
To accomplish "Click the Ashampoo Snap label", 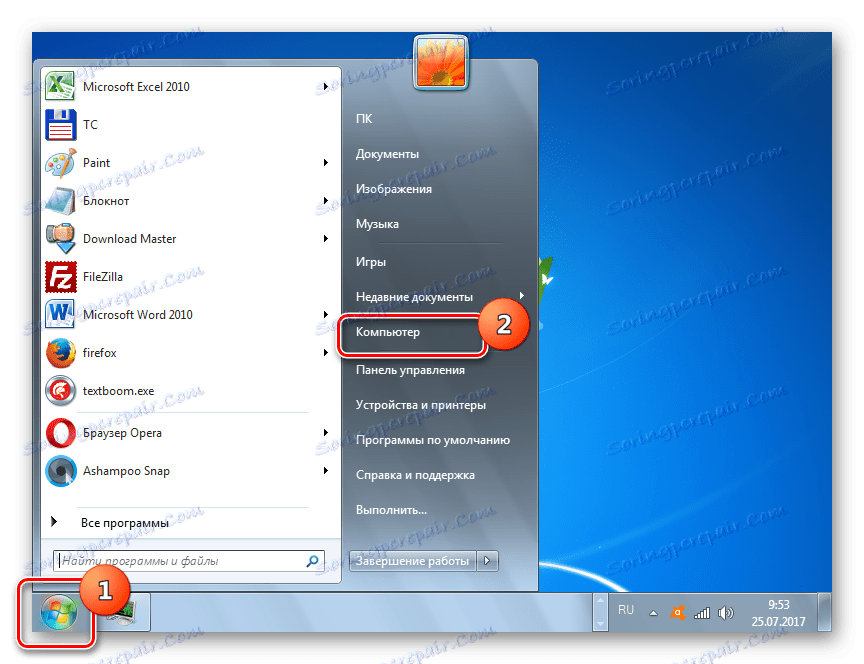I will pyautogui.click(x=126, y=471).
